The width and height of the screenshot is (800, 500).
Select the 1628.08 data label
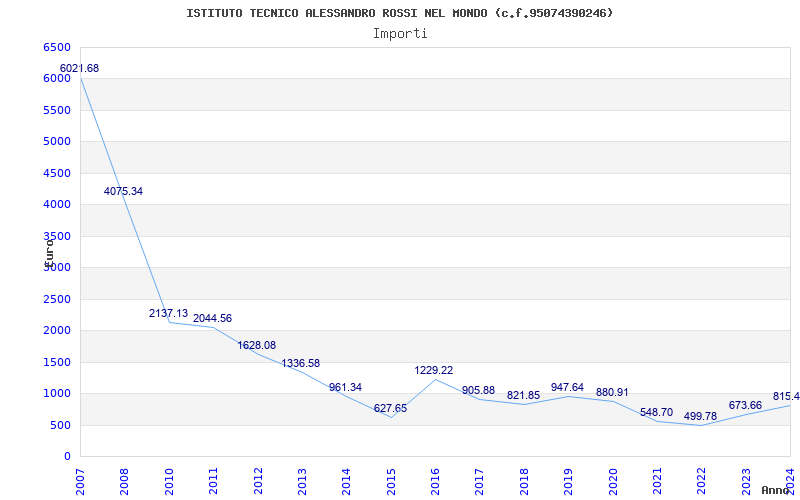click(x=257, y=345)
